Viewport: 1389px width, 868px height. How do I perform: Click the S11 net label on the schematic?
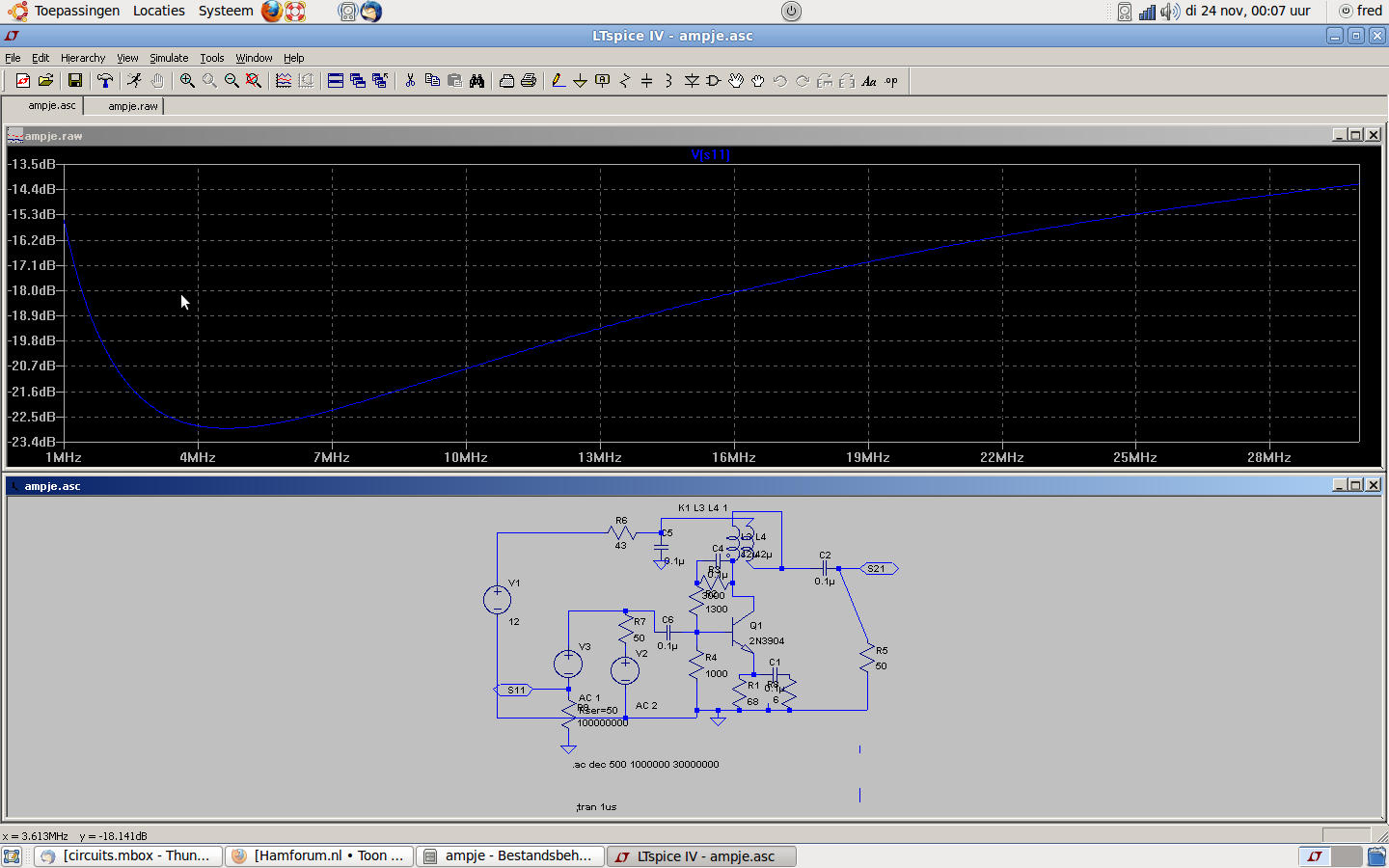click(x=513, y=690)
